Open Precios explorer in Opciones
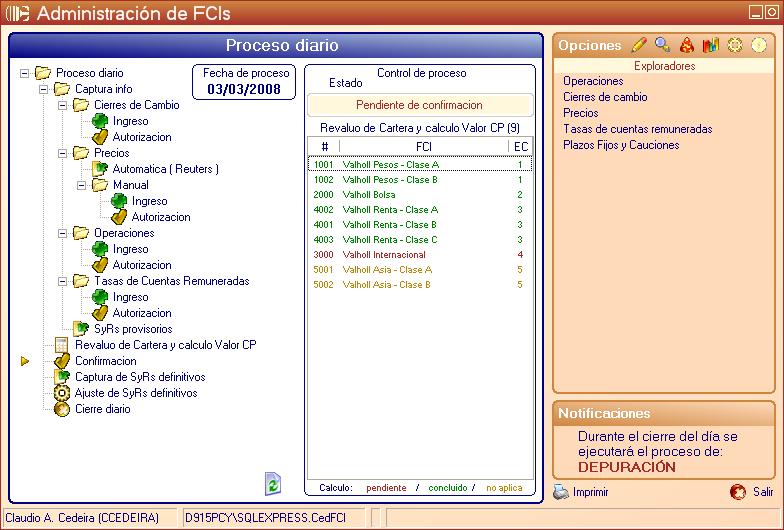The image size is (784, 530). 580,113
